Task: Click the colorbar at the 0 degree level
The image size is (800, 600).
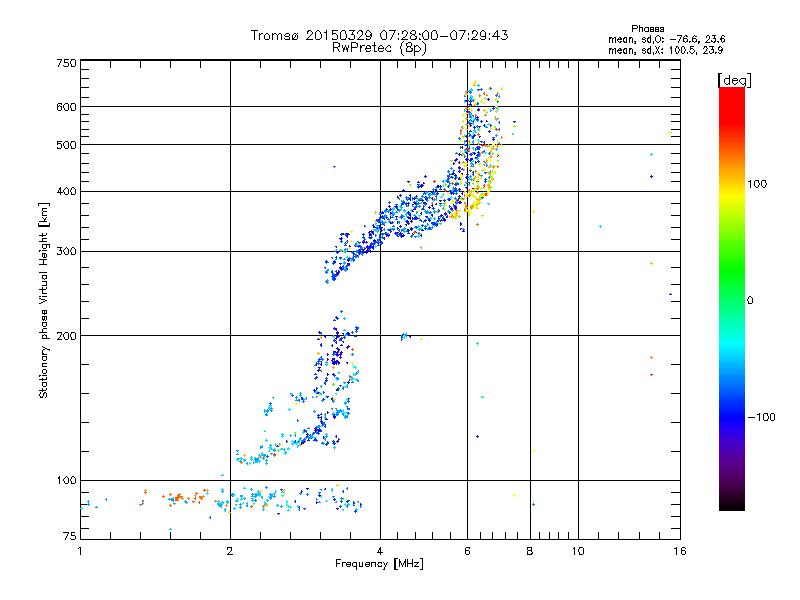Action: point(732,300)
